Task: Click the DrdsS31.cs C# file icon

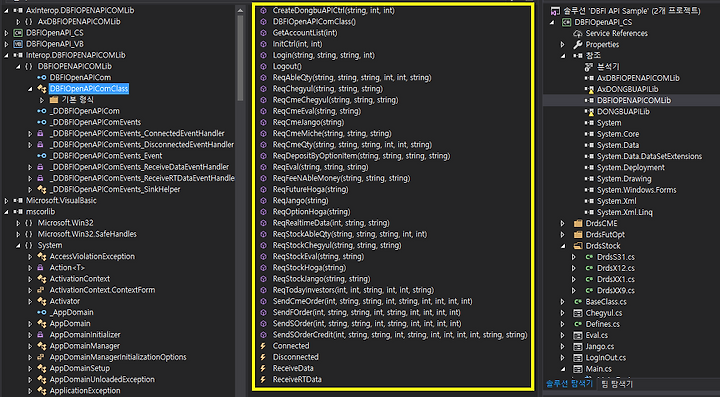Action: (x=589, y=257)
